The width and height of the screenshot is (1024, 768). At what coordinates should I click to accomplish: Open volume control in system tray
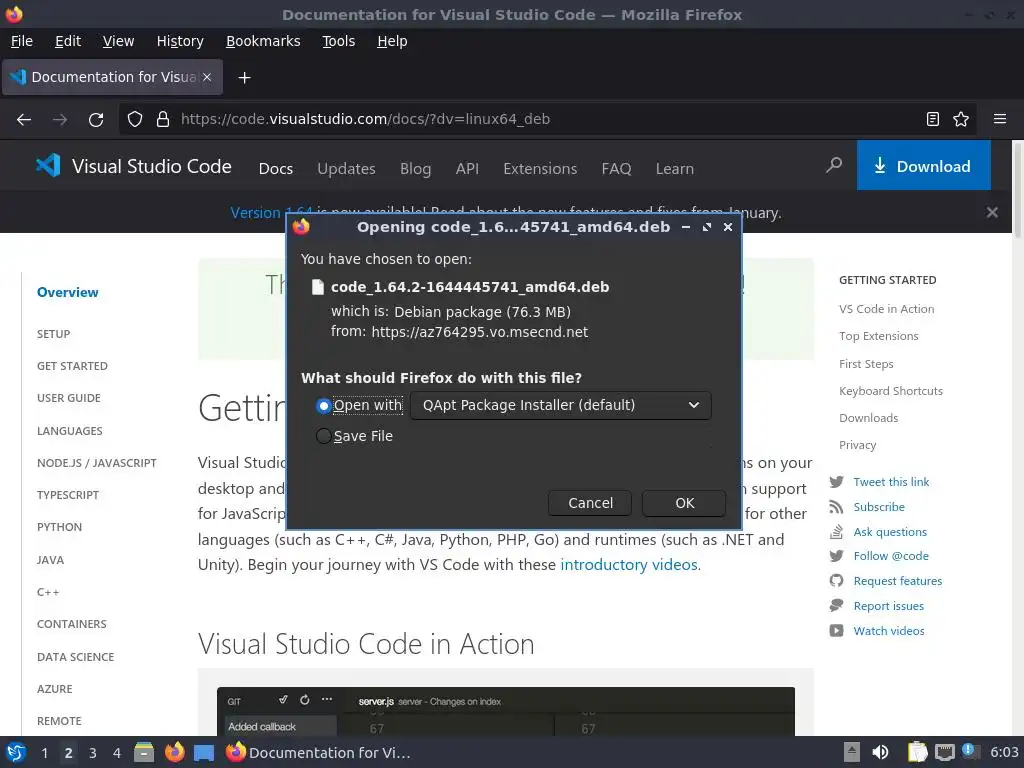tap(880, 752)
